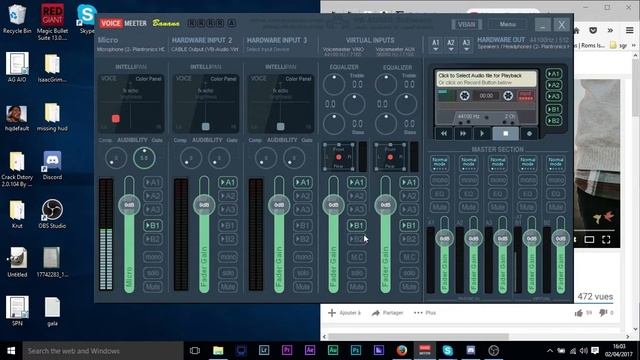Click Partager below the video

point(387,313)
